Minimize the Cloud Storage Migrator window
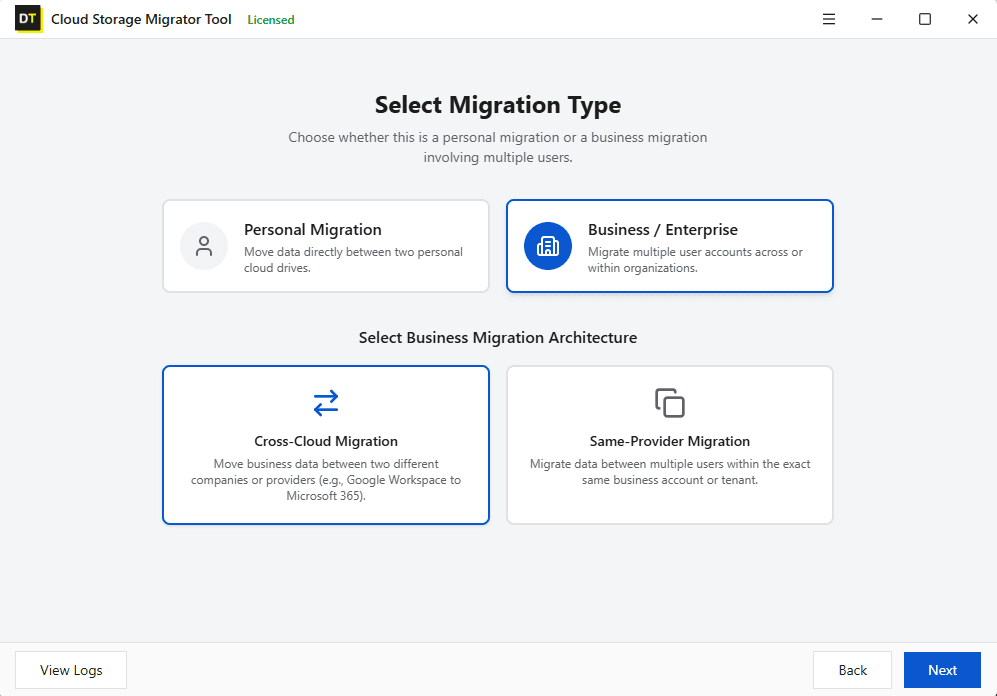The image size is (997, 696). coord(877,19)
